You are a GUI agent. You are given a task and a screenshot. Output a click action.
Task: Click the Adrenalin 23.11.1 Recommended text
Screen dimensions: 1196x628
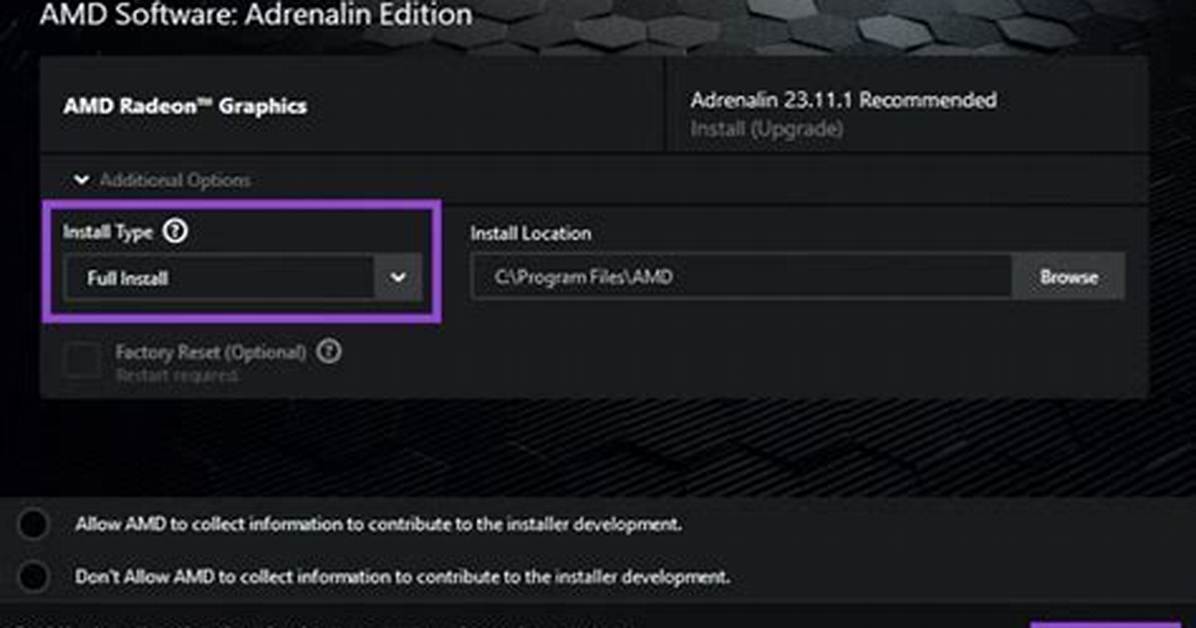point(844,100)
